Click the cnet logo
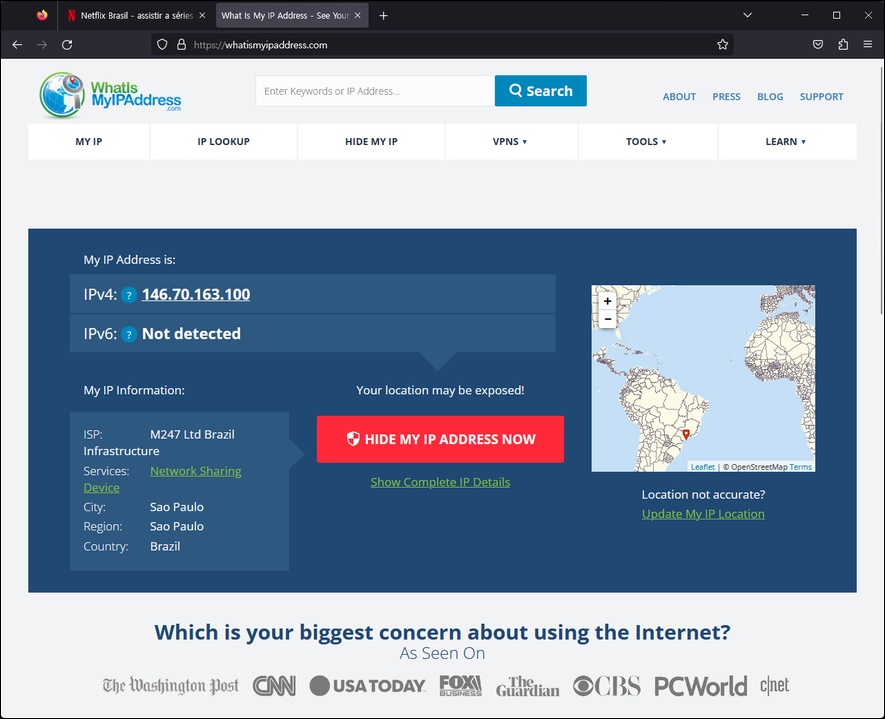 click(x=774, y=685)
